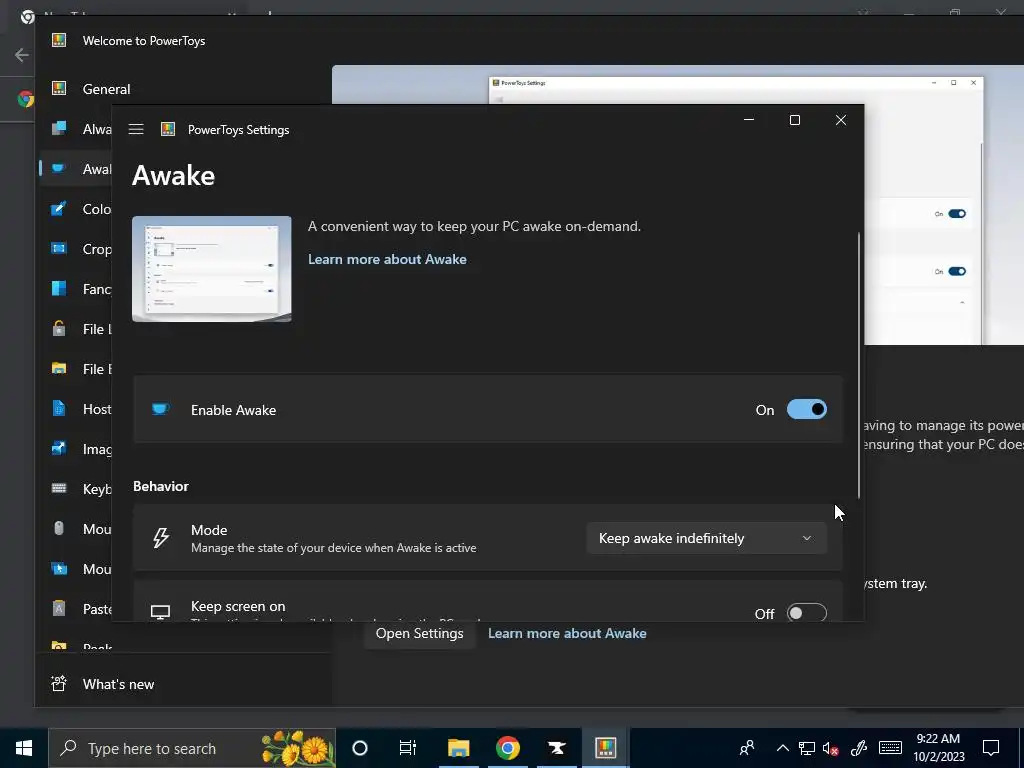Toggle the Keep screen on switch
Screen dimensions: 1024x768
coord(807,613)
